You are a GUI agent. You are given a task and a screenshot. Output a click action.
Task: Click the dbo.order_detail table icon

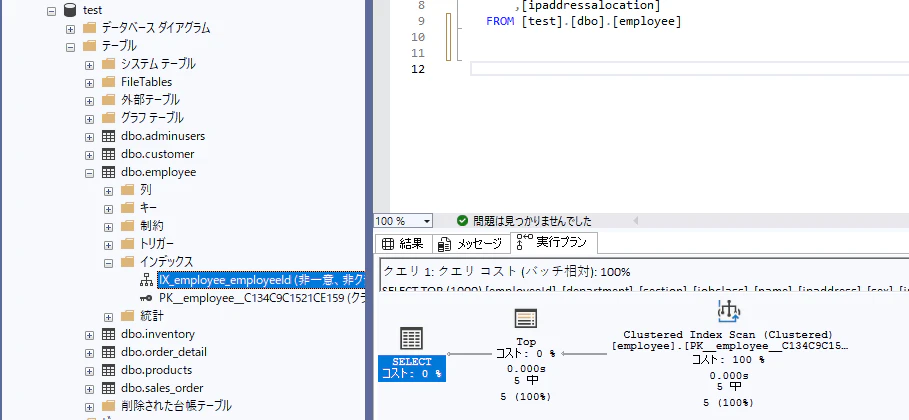pos(108,352)
